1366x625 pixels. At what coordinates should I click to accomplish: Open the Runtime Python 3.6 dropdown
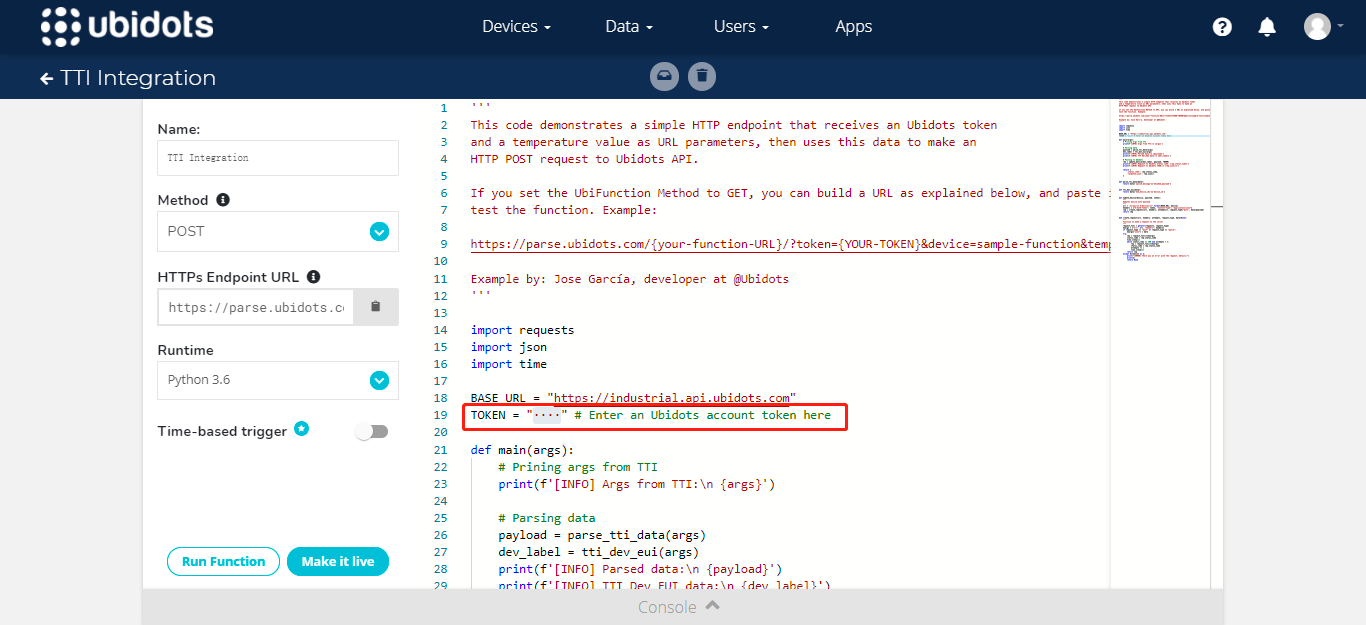tap(278, 380)
